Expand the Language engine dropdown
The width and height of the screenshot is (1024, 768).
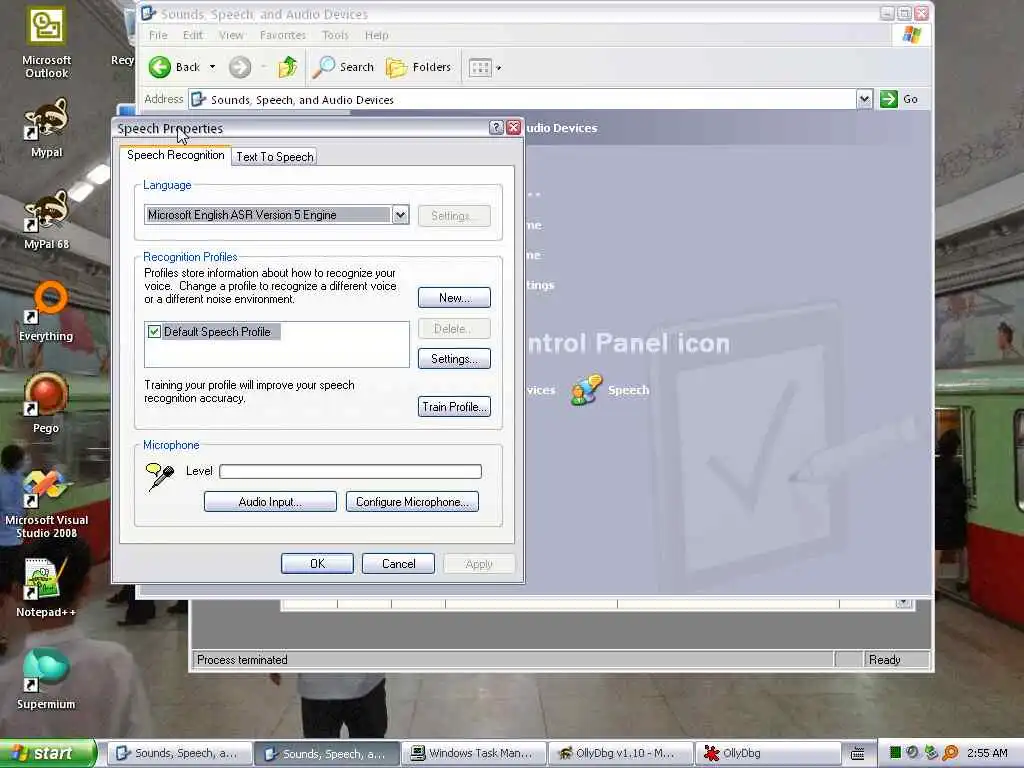coord(400,214)
